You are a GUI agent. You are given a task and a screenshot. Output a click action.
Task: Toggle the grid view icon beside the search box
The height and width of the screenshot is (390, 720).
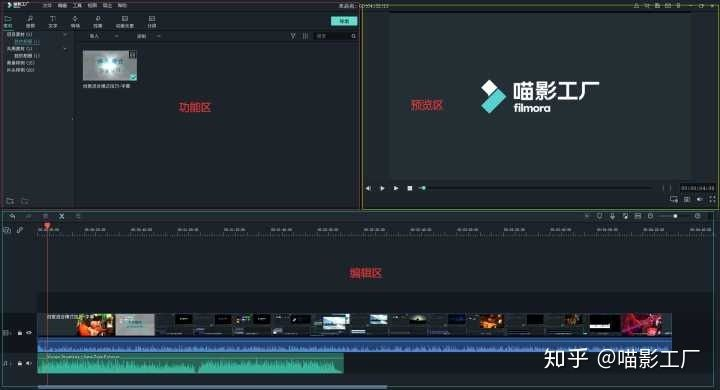point(305,36)
